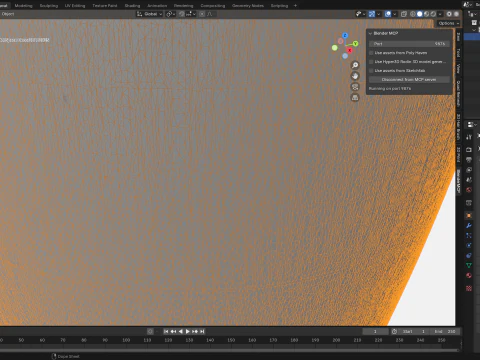Add a new workspace with plus button
The height and width of the screenshot is (360, 480).
pyautogui.click(x=295, y=6)
